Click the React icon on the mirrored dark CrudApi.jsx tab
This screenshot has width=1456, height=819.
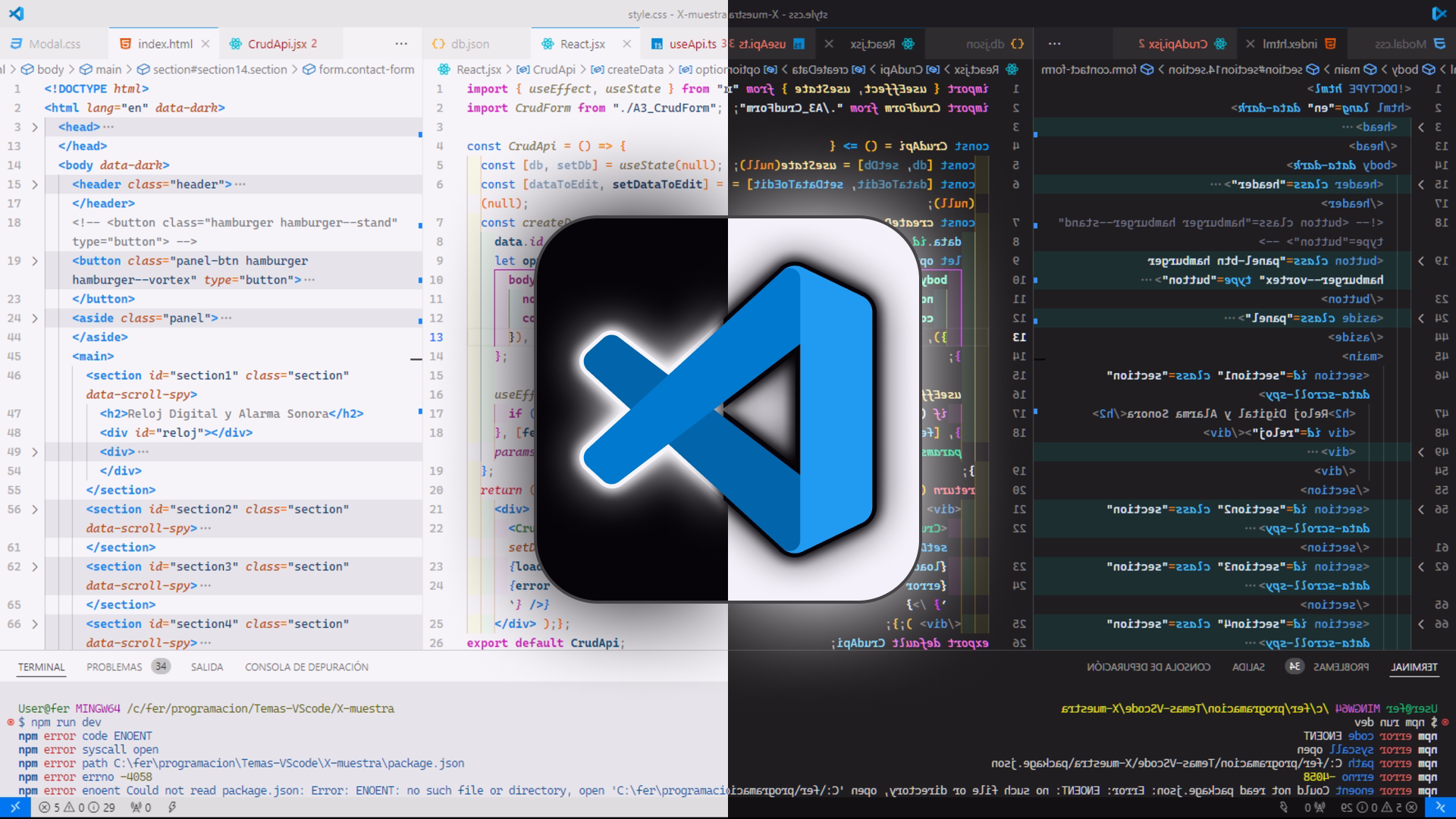coord(1221,44)
